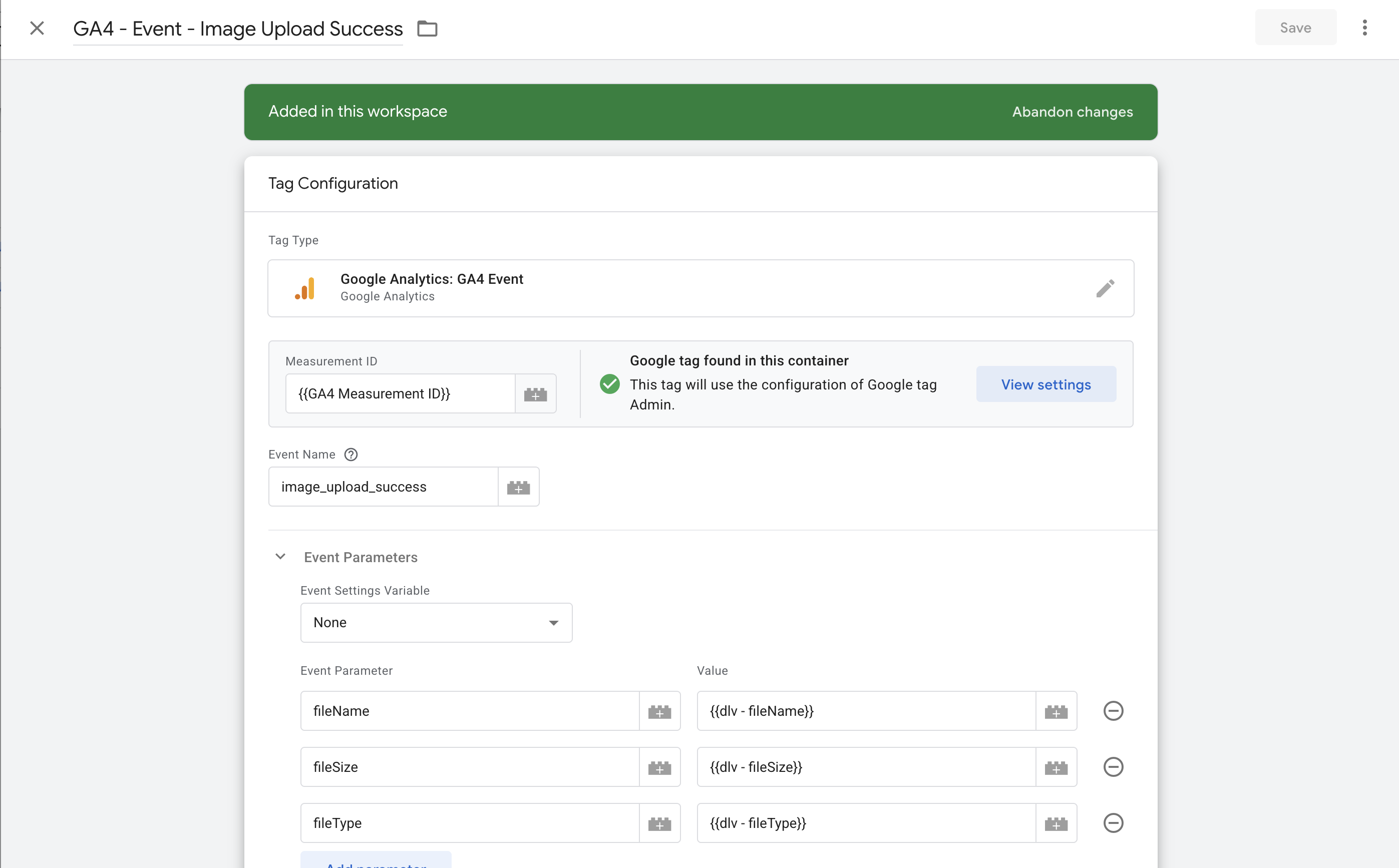Collapse the Event Parameters section
This screenshot has width=1399, height=868.
[280, 557]
